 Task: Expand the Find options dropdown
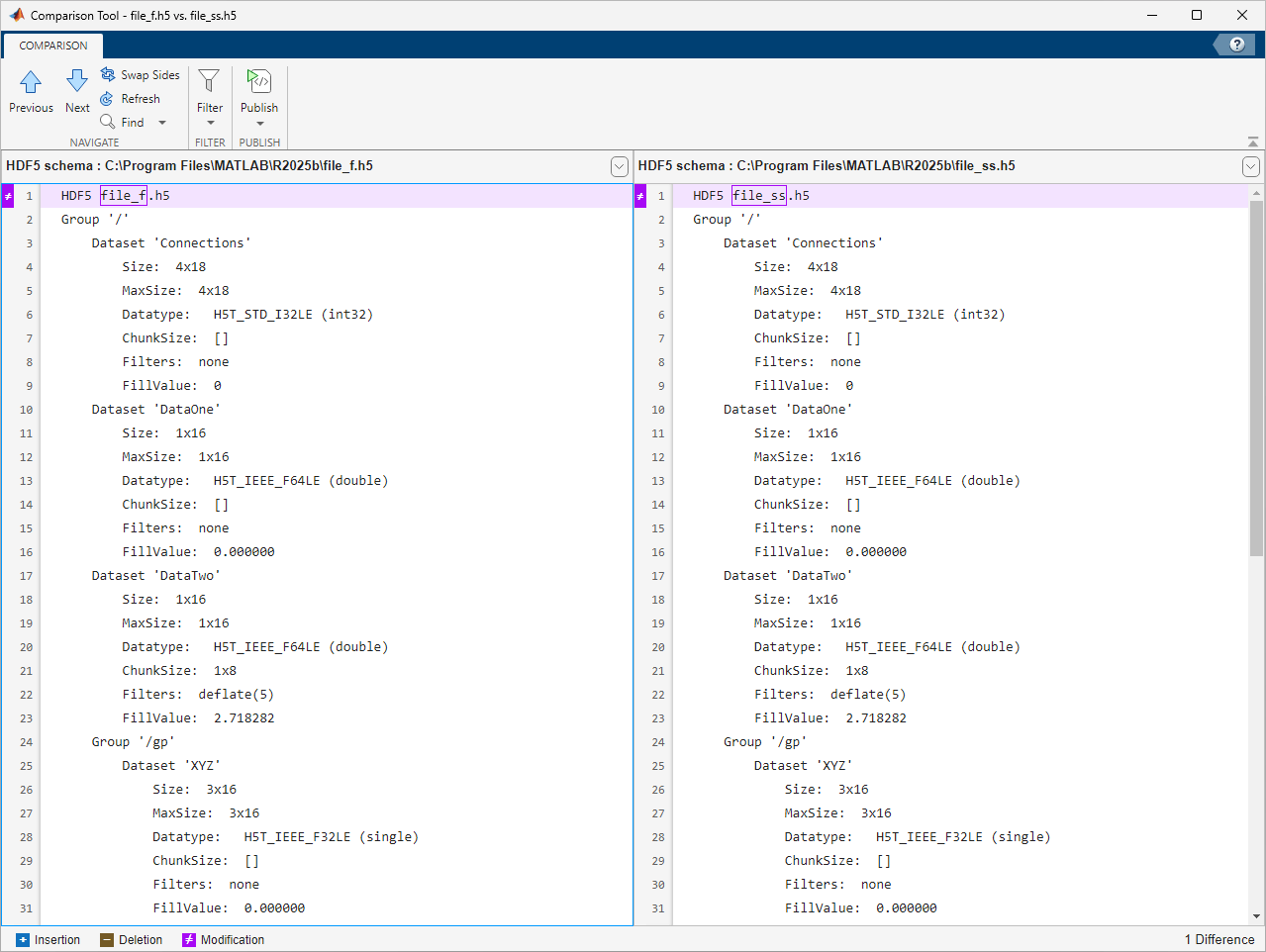pos(161,122)
